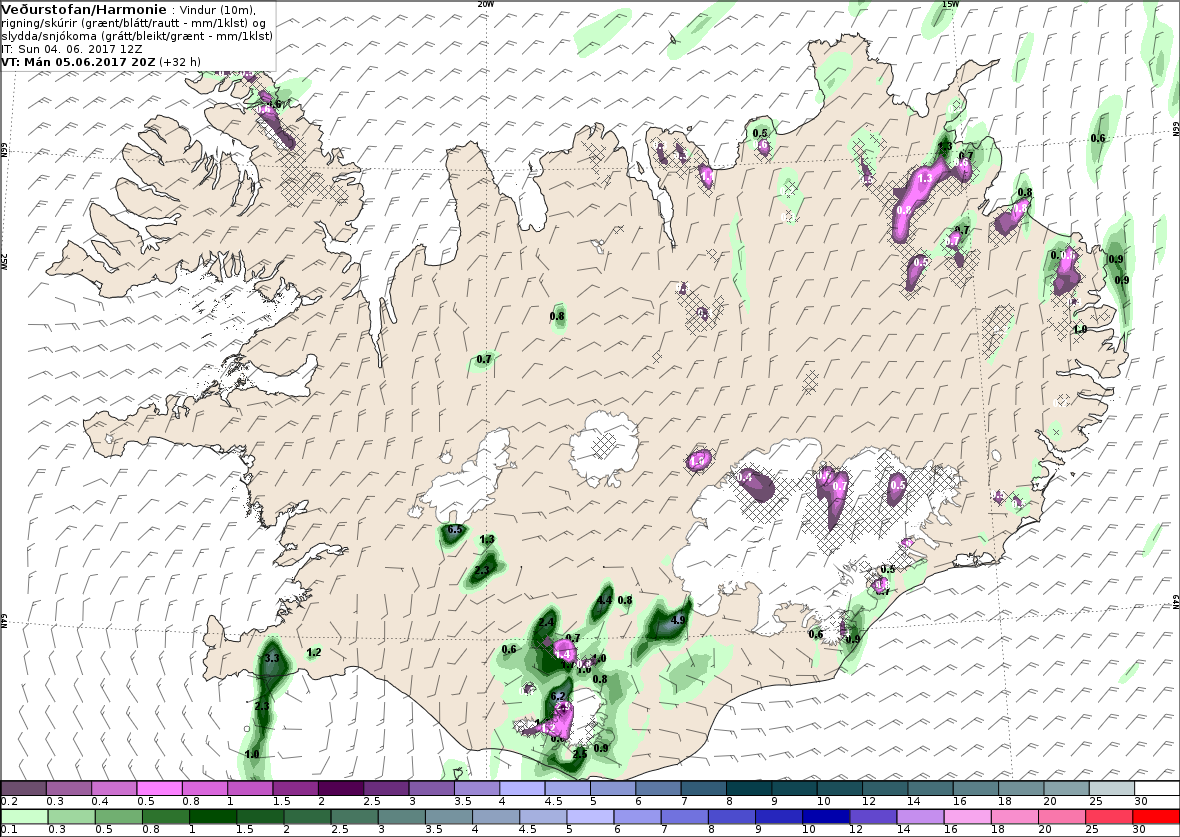Image resolution: width=1180 pixels, height=837 pixels.
Task: Click the grey-teal 3 swatch in lower legend
Action: tap(402, 817)
